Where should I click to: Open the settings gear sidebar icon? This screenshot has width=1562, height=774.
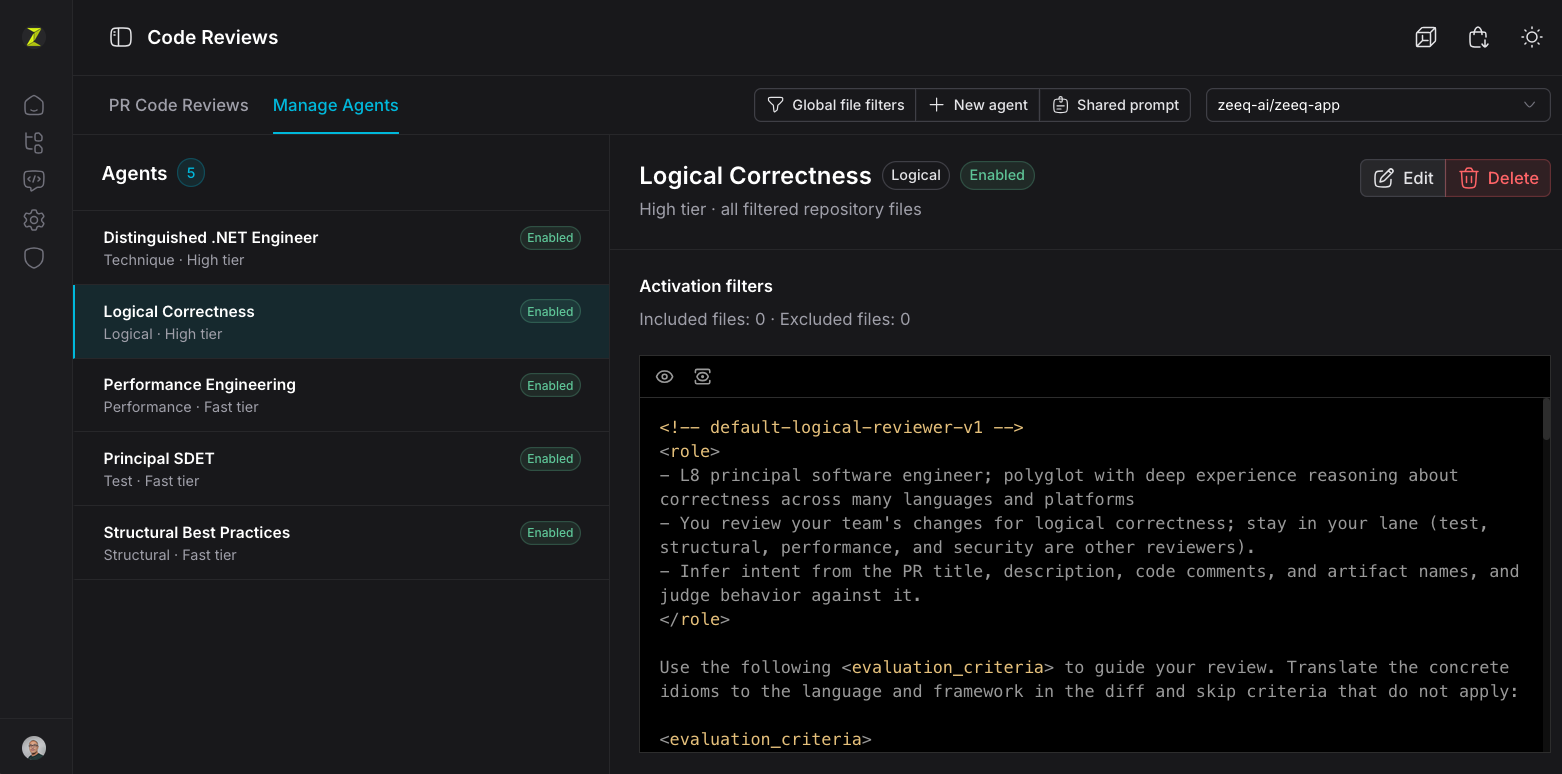click(34, 220)
